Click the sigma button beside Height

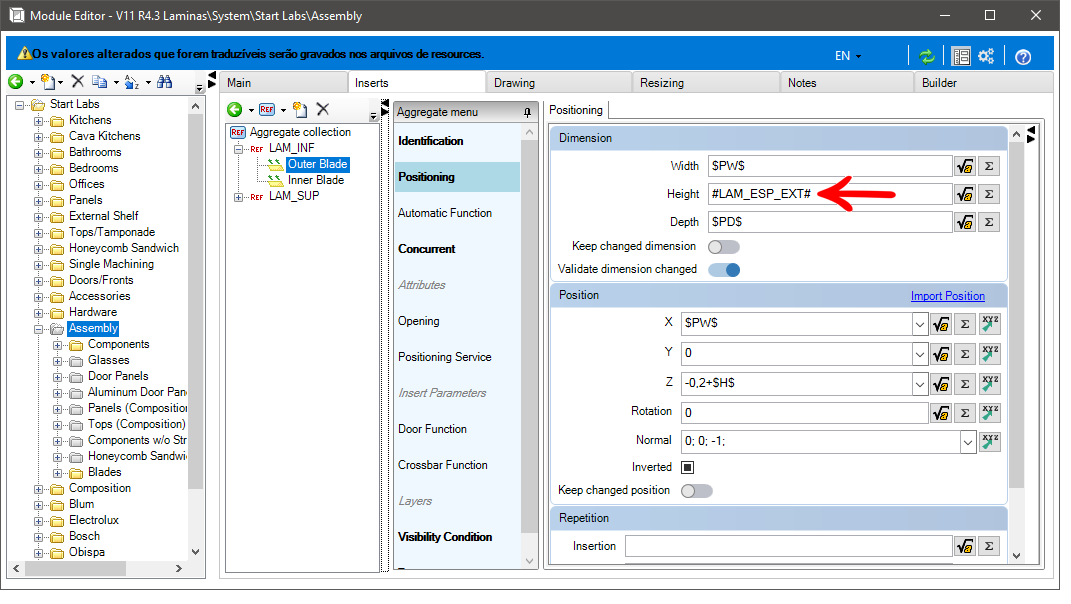[988, 194]
